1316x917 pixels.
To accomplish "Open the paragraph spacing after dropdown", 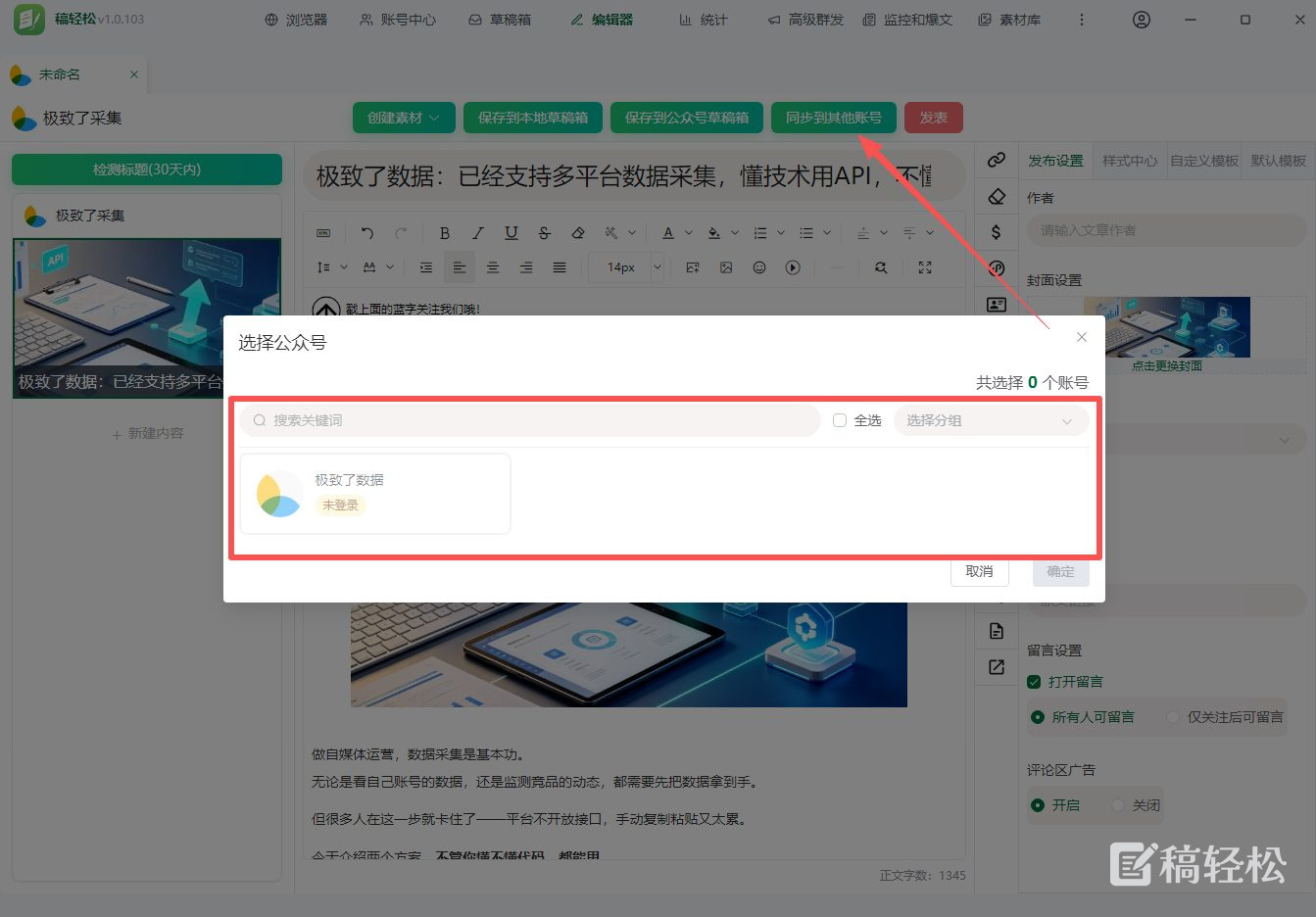I will coord(930,233).
